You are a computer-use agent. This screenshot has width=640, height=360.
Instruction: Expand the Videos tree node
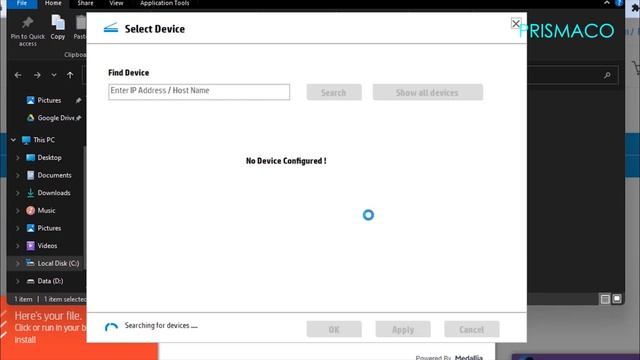18,246
